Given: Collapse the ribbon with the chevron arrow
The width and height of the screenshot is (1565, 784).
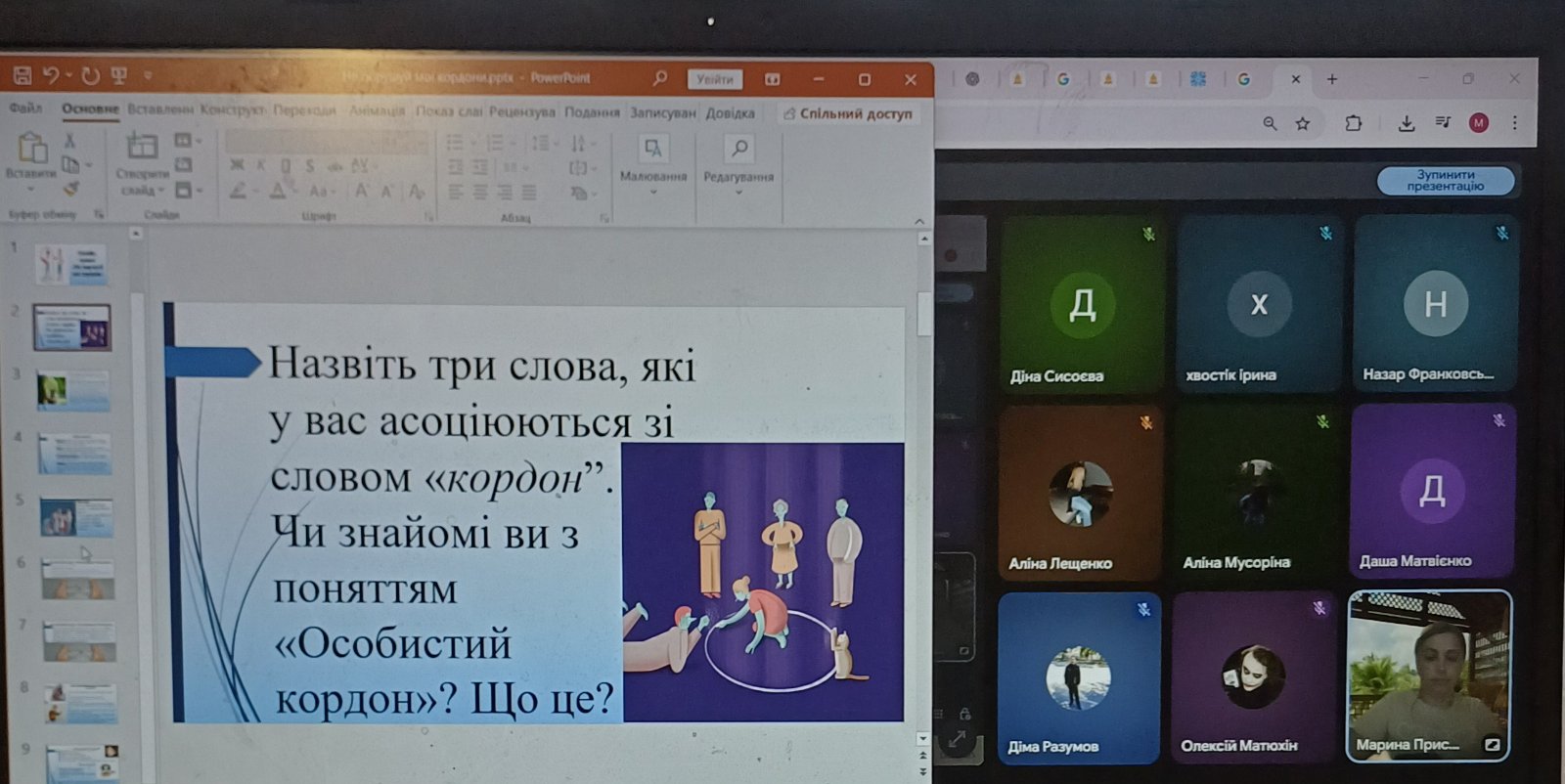Looking at the screenshot, I should click(x=918, y=221).
